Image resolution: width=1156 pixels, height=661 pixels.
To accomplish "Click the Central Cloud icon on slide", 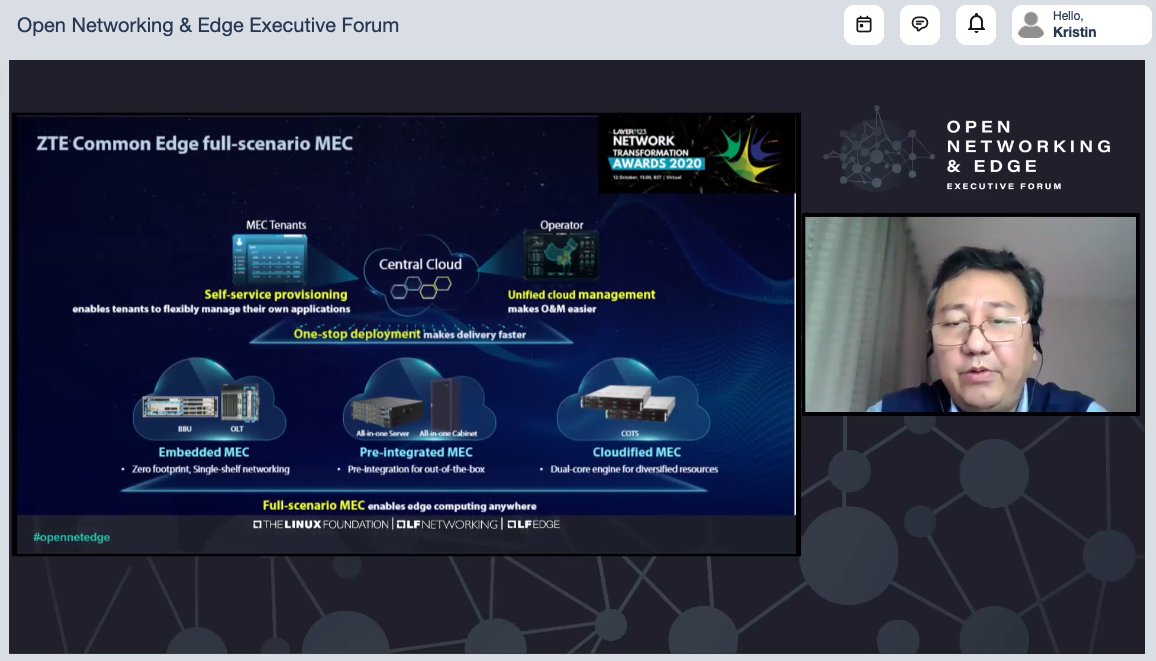I will pos(420,276).
